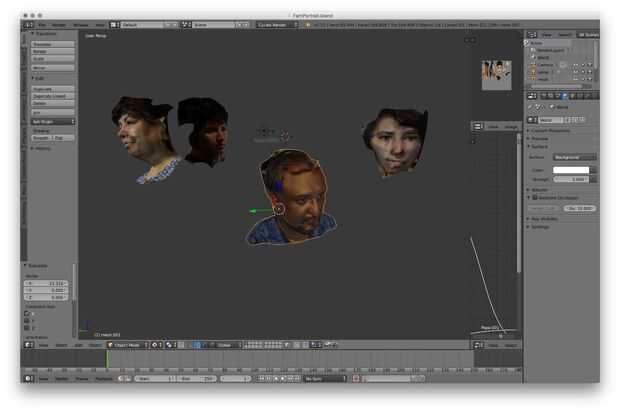
Task: Open the Window menu in the header
Action: click(80, 24)
